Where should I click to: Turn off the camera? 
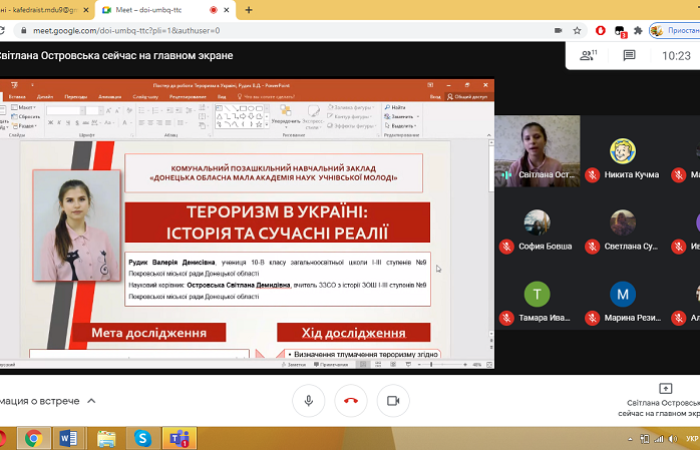tap(393, 400)
